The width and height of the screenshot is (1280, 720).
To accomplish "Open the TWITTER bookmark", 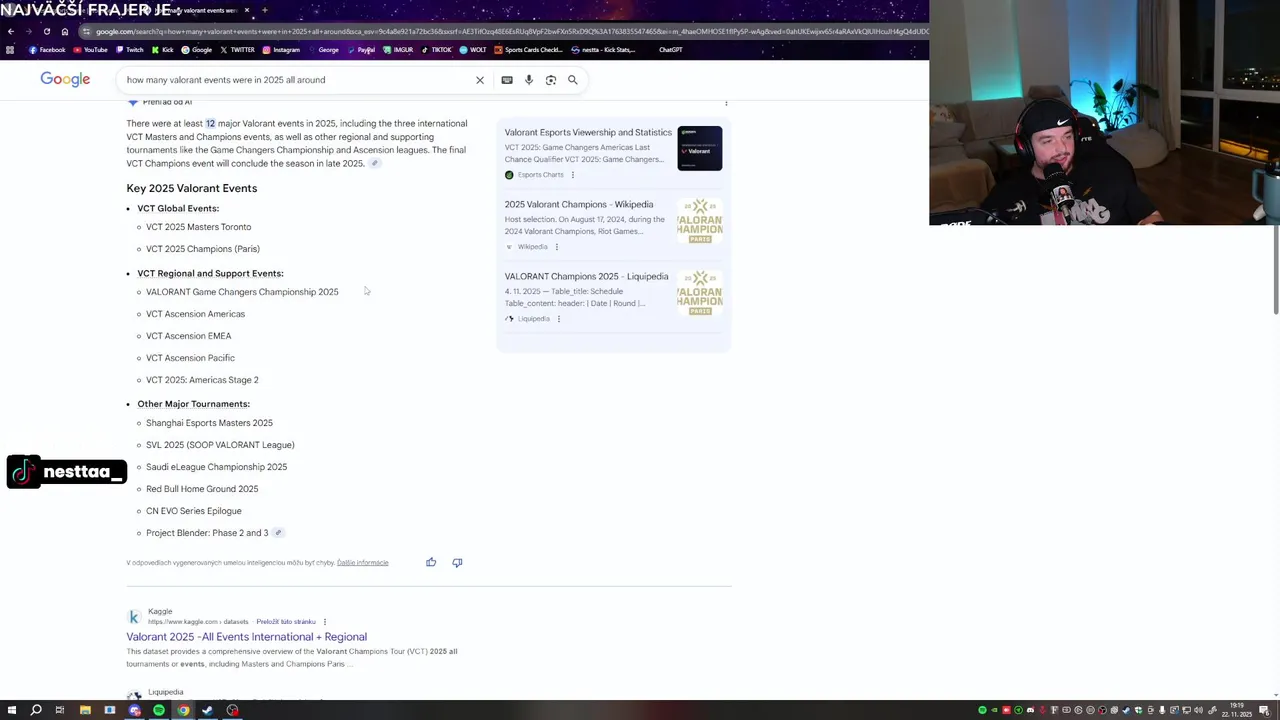I will [x=237, y=50].
